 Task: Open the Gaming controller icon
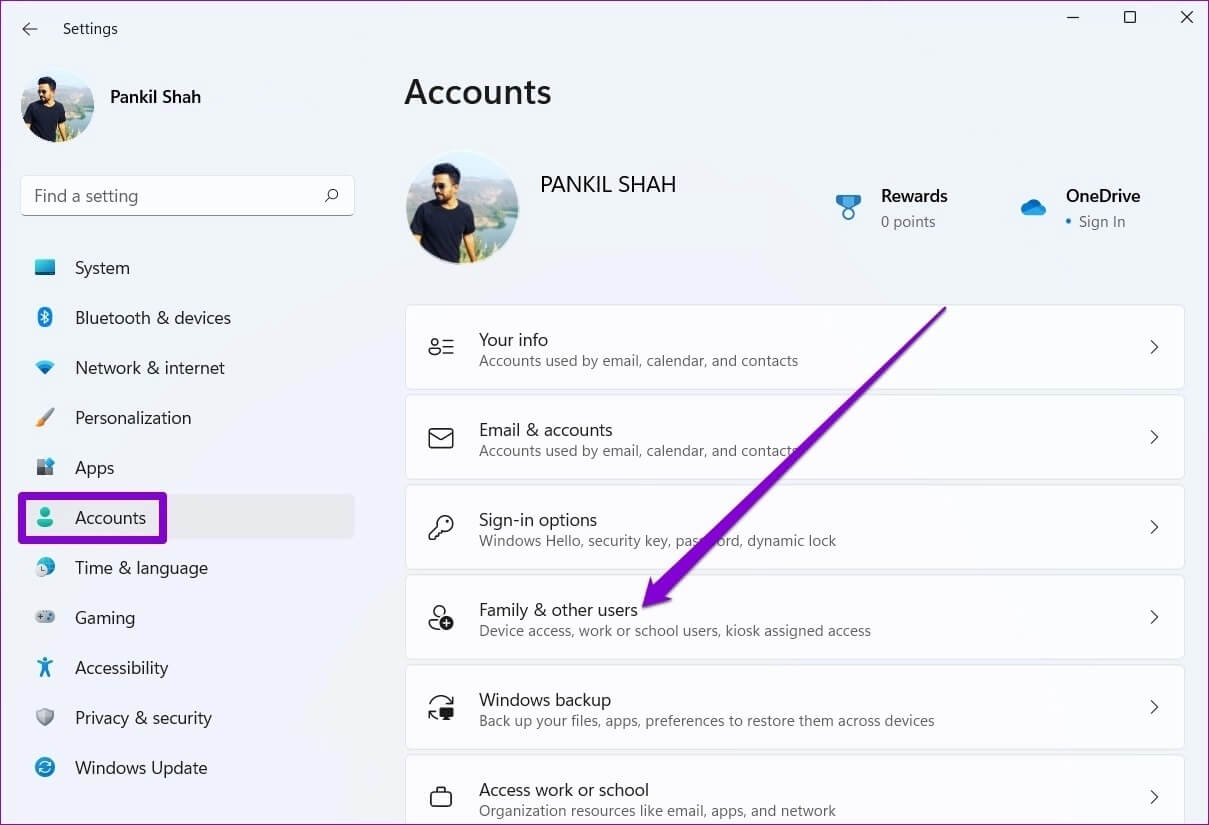pos(45,618)
